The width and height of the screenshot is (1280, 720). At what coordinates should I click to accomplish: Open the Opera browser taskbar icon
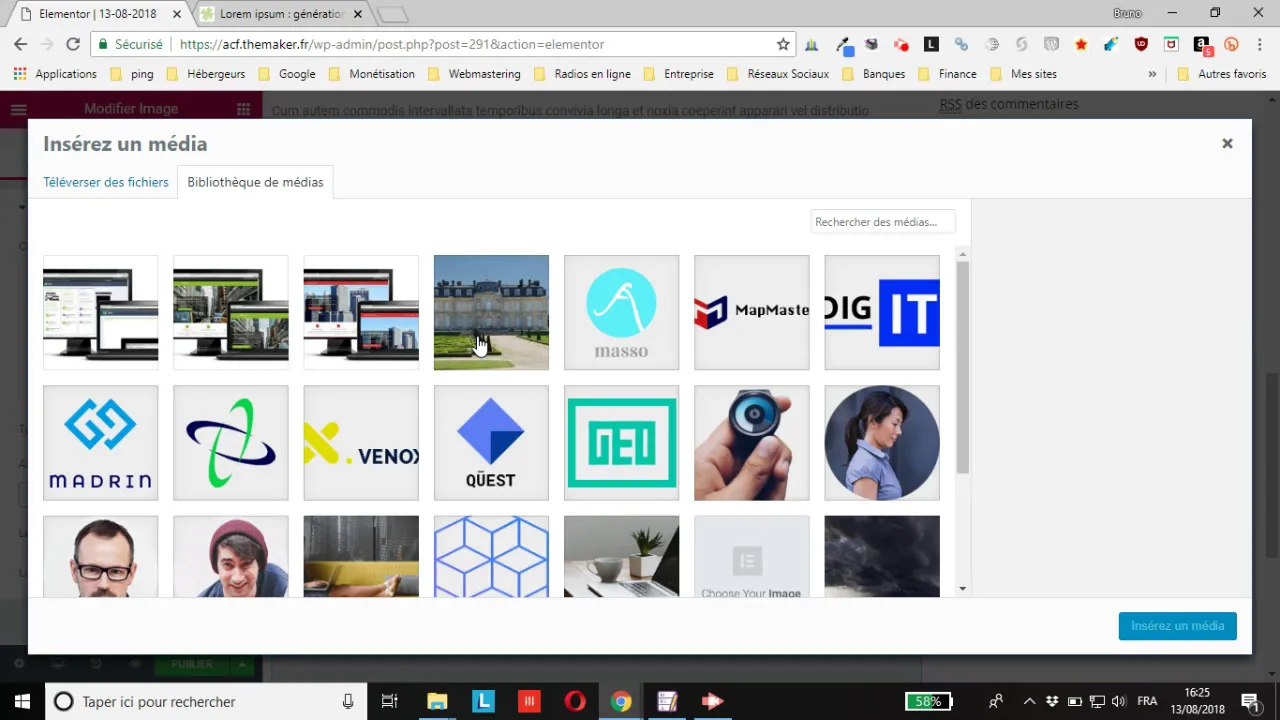point(575,701)
